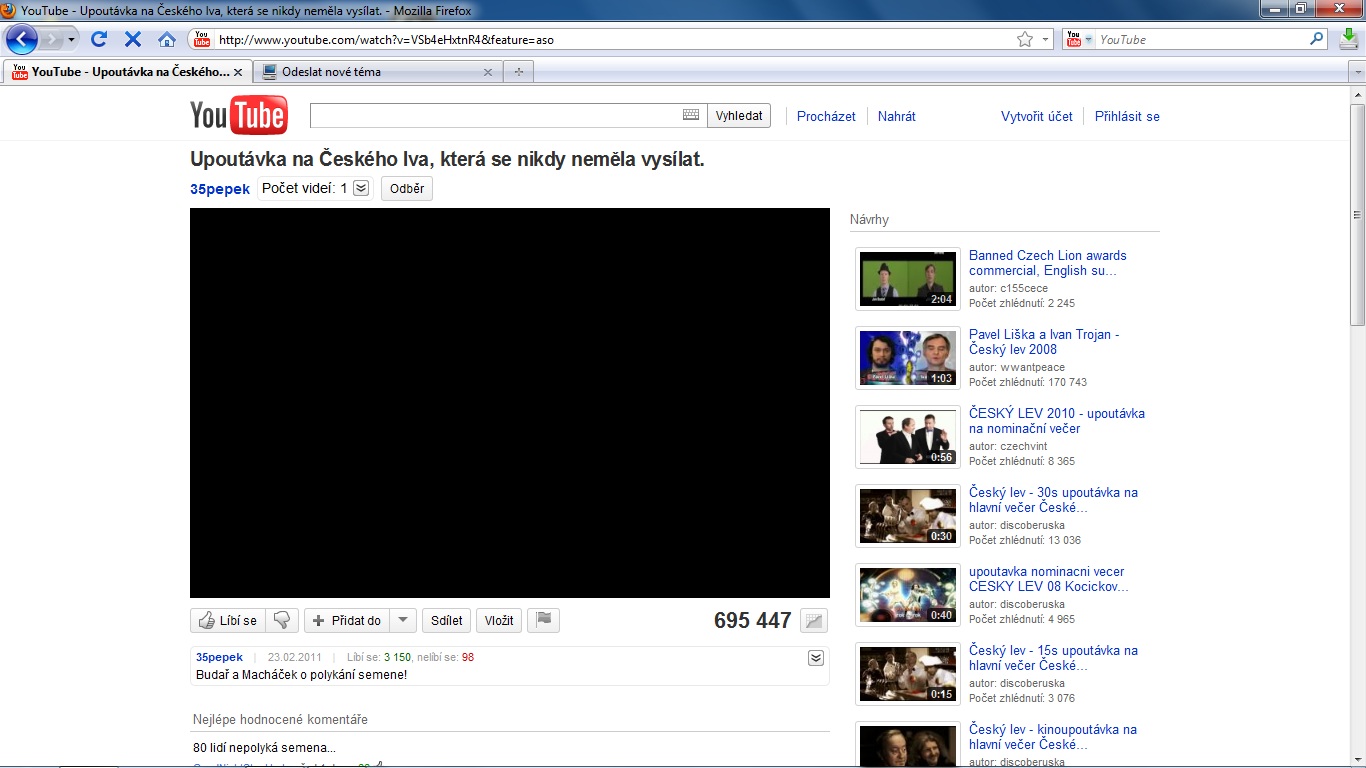Go back using the browser back arrow

[x=22, y=40]
